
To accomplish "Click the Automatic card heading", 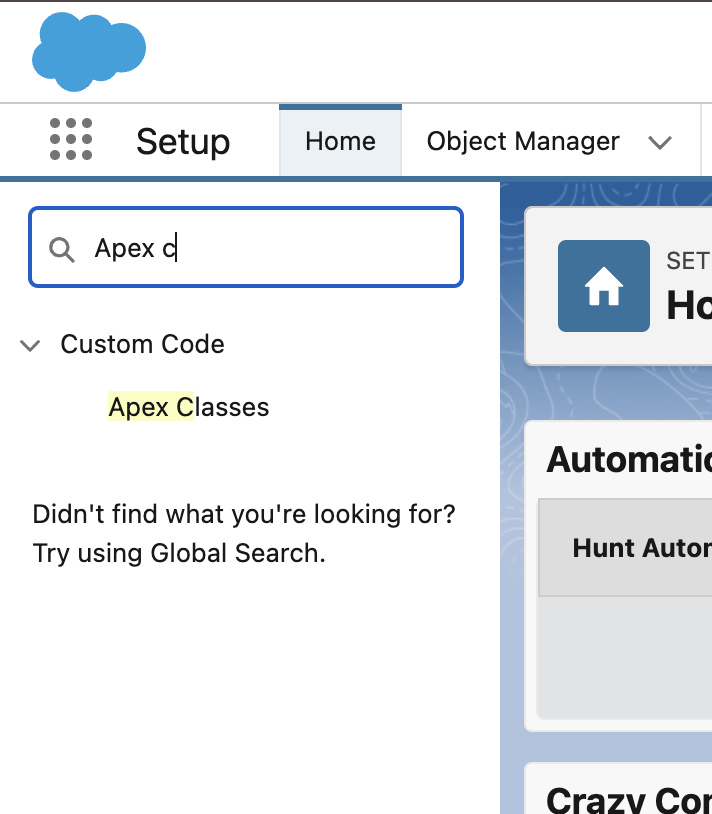I will (x=629, y=460).
